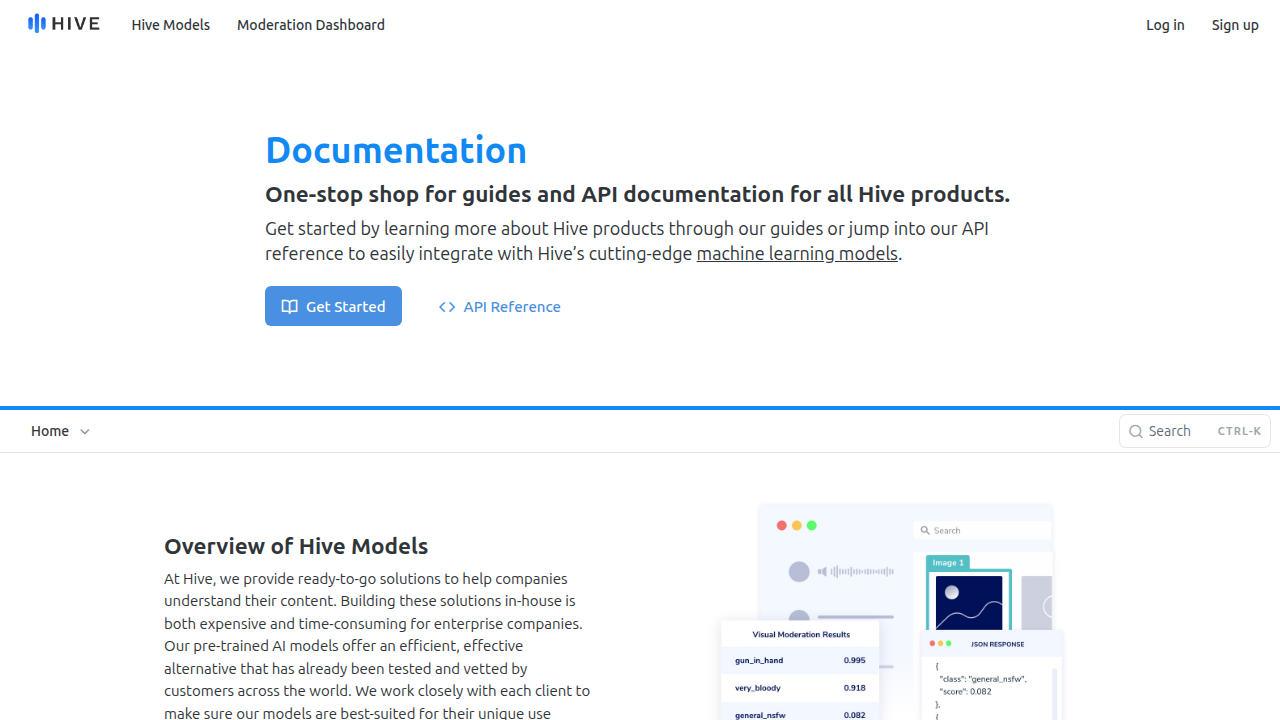Click the Overview of Hive Models heading
Screen dimensions: 1280x720
click(296, 546)
